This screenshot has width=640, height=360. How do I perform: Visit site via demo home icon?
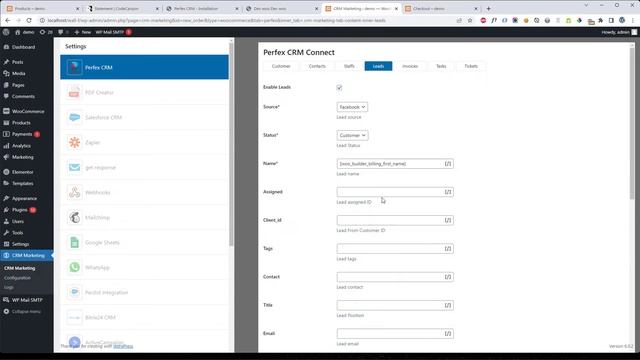24,32
